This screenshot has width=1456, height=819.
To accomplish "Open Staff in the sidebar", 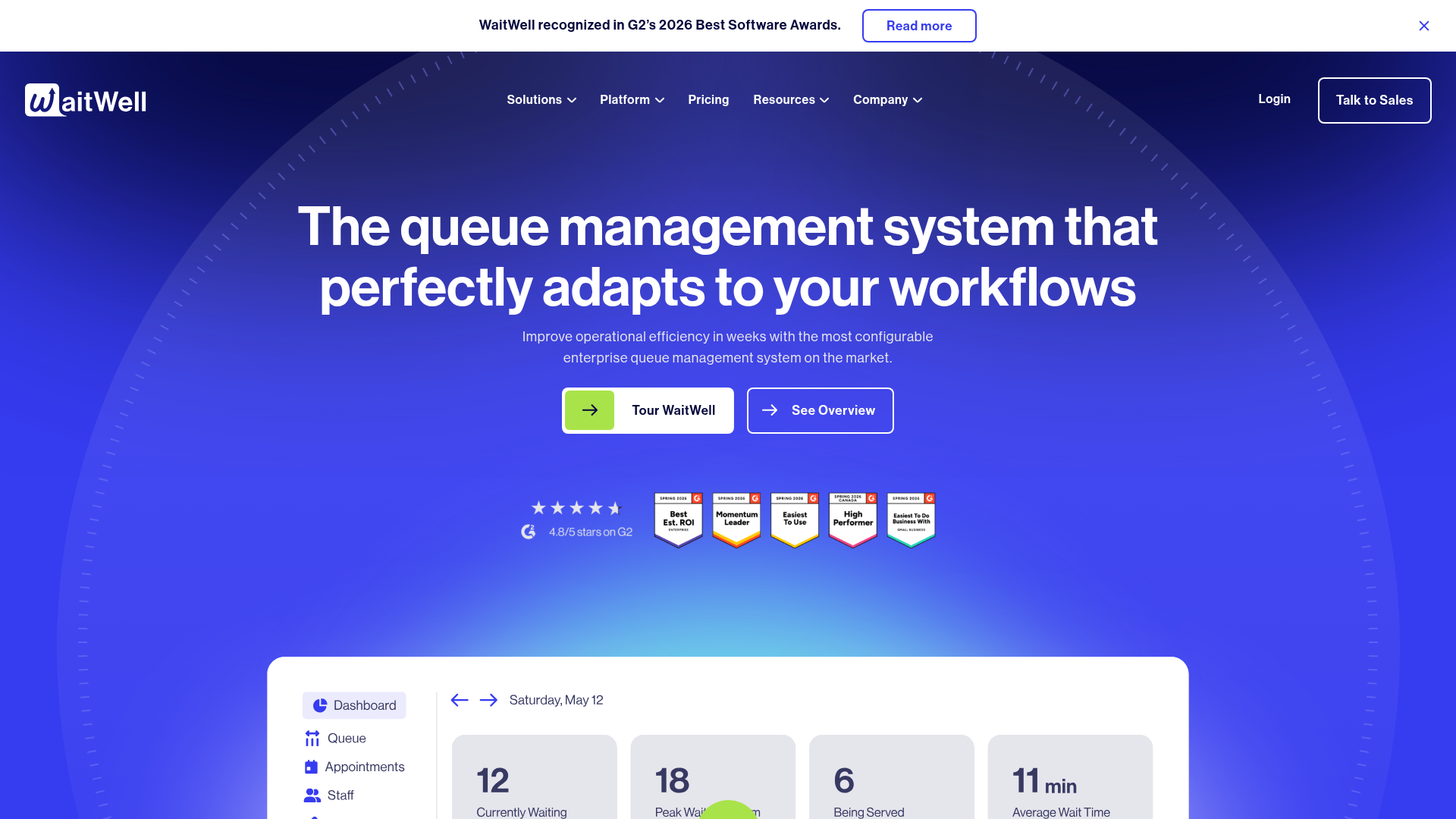I will click(x=329, y=795).
